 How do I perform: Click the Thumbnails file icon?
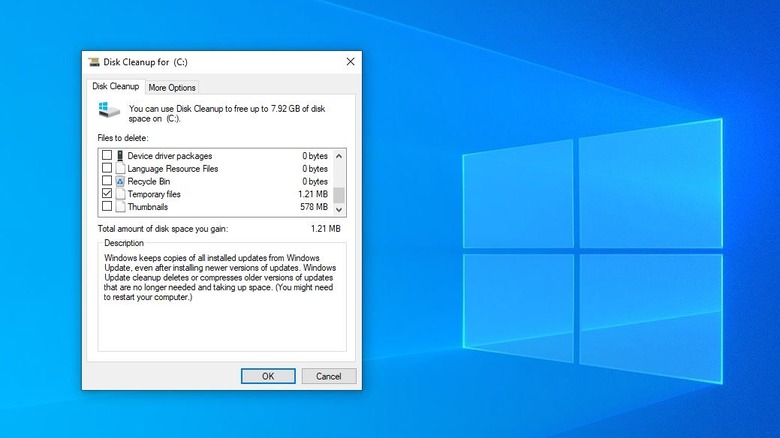120,207
